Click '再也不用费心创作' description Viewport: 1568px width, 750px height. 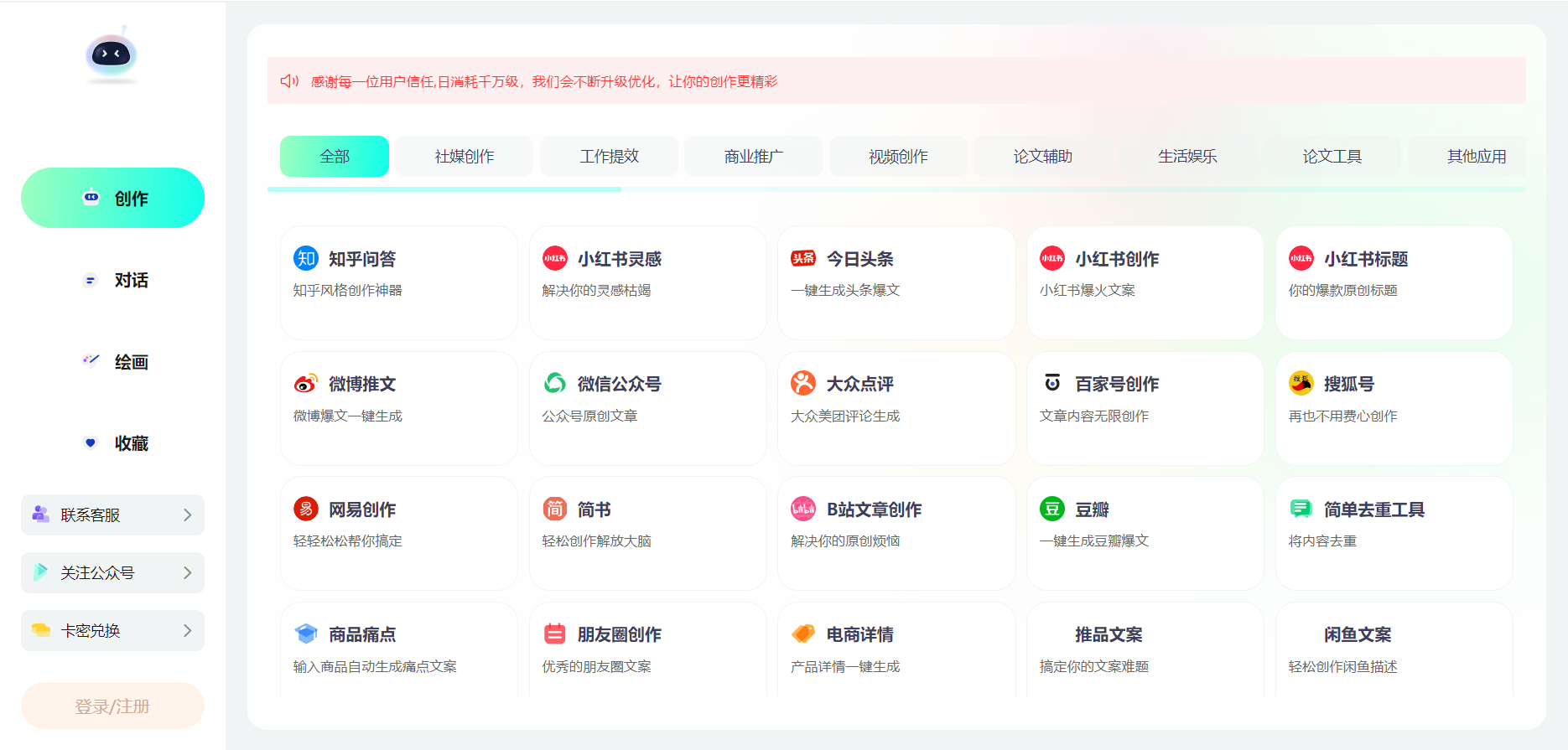(x=1343, y=416)
